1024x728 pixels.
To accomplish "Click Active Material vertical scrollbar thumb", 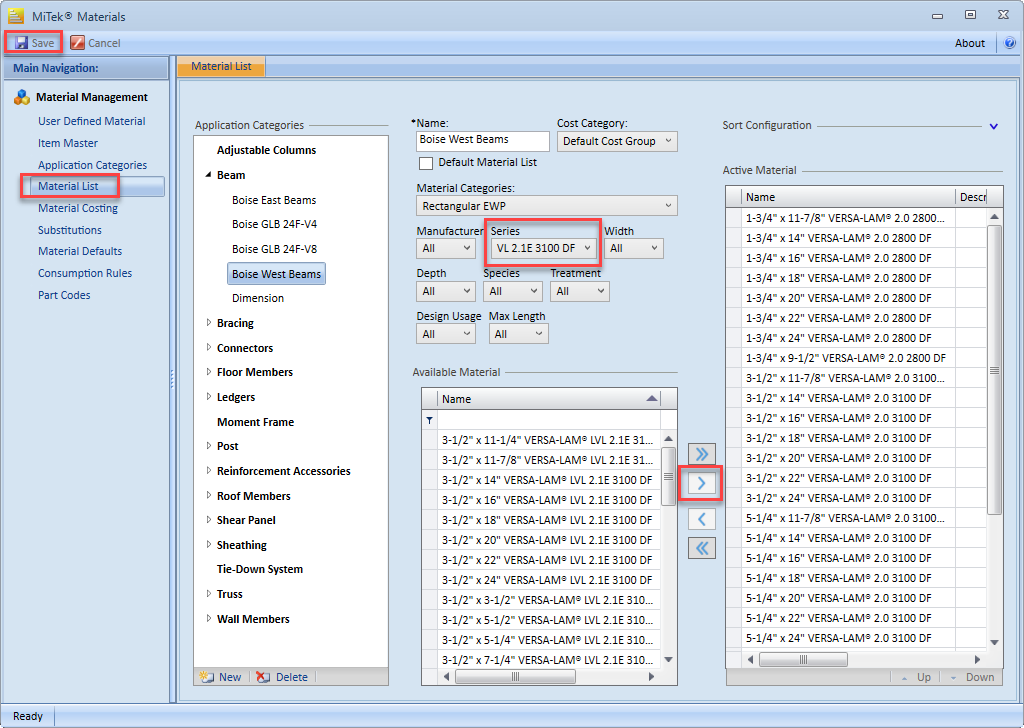I will coord(994,370).
